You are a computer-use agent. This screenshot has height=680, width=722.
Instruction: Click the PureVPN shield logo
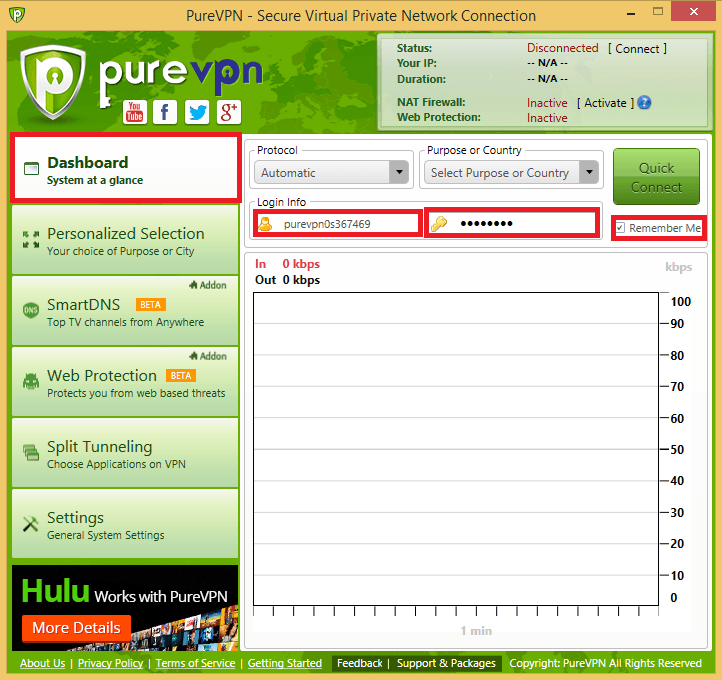[58, 85]
